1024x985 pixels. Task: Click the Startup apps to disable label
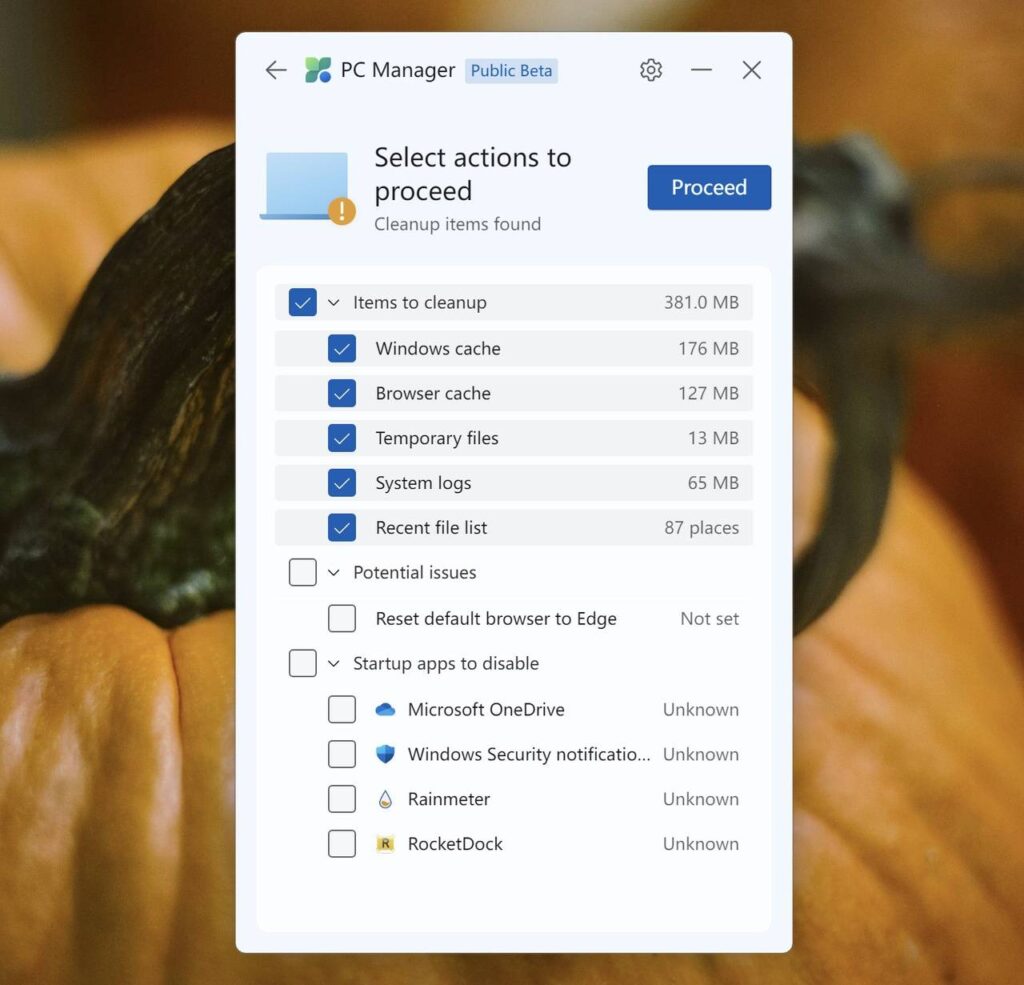coord(446,664)
